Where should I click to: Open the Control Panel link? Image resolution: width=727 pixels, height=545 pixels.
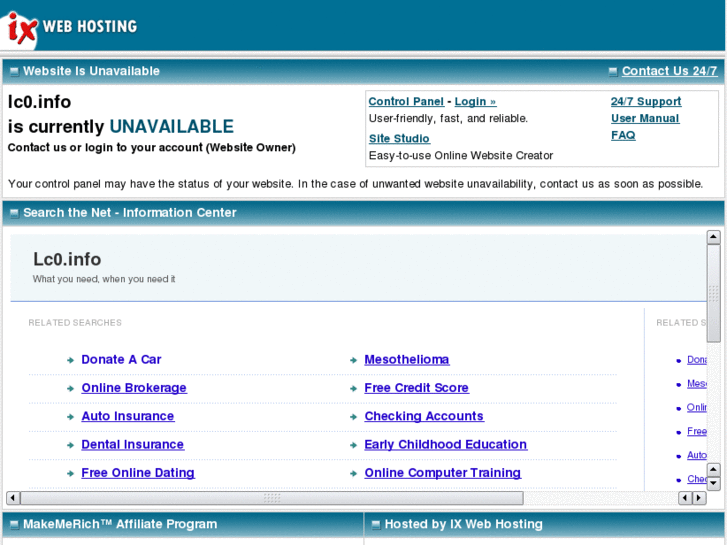coord(406,102)
